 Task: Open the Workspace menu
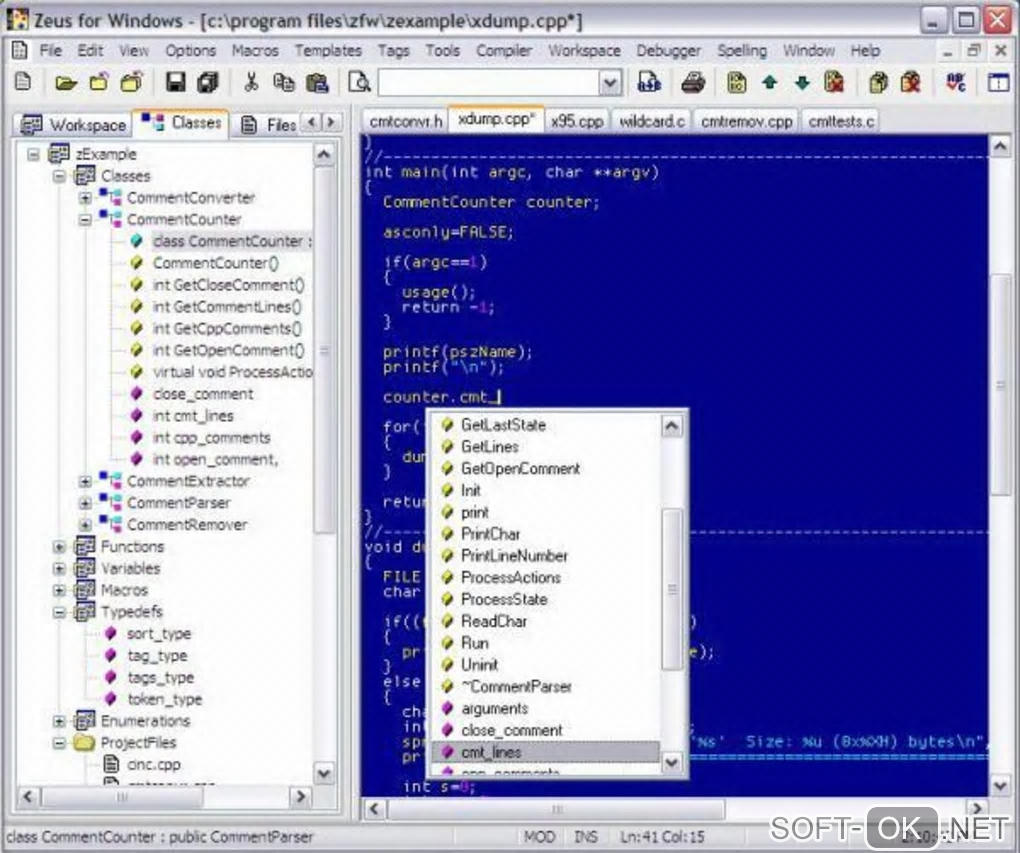[x=584, y=51]
